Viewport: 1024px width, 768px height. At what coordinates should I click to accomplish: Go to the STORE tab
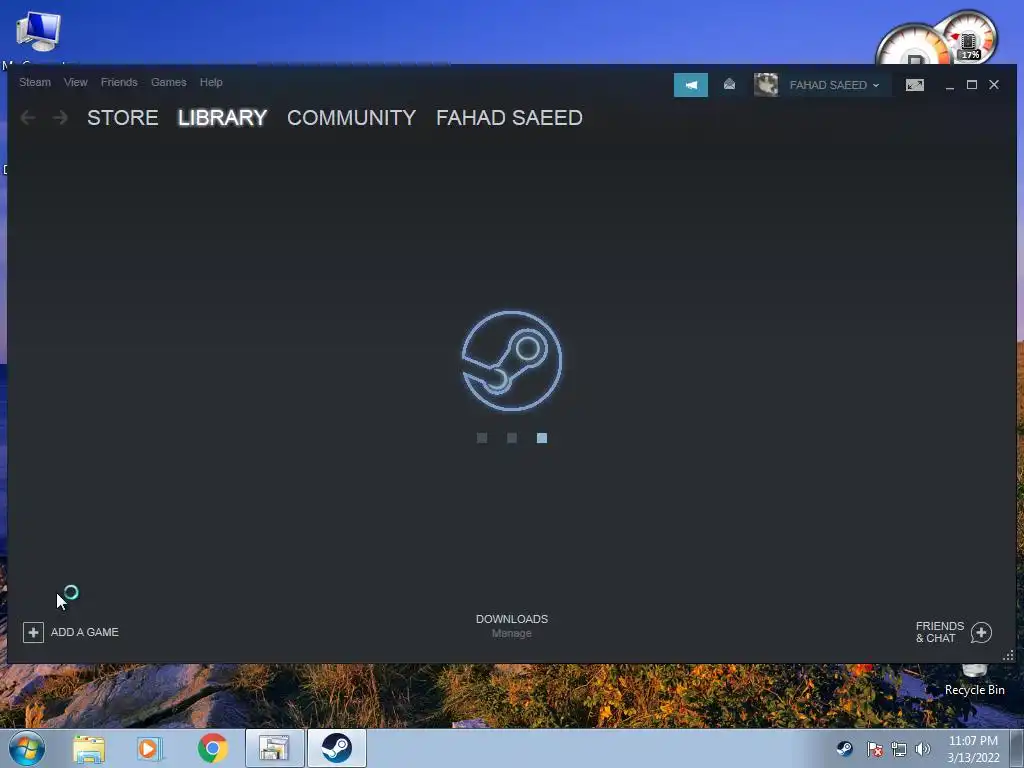123,118
